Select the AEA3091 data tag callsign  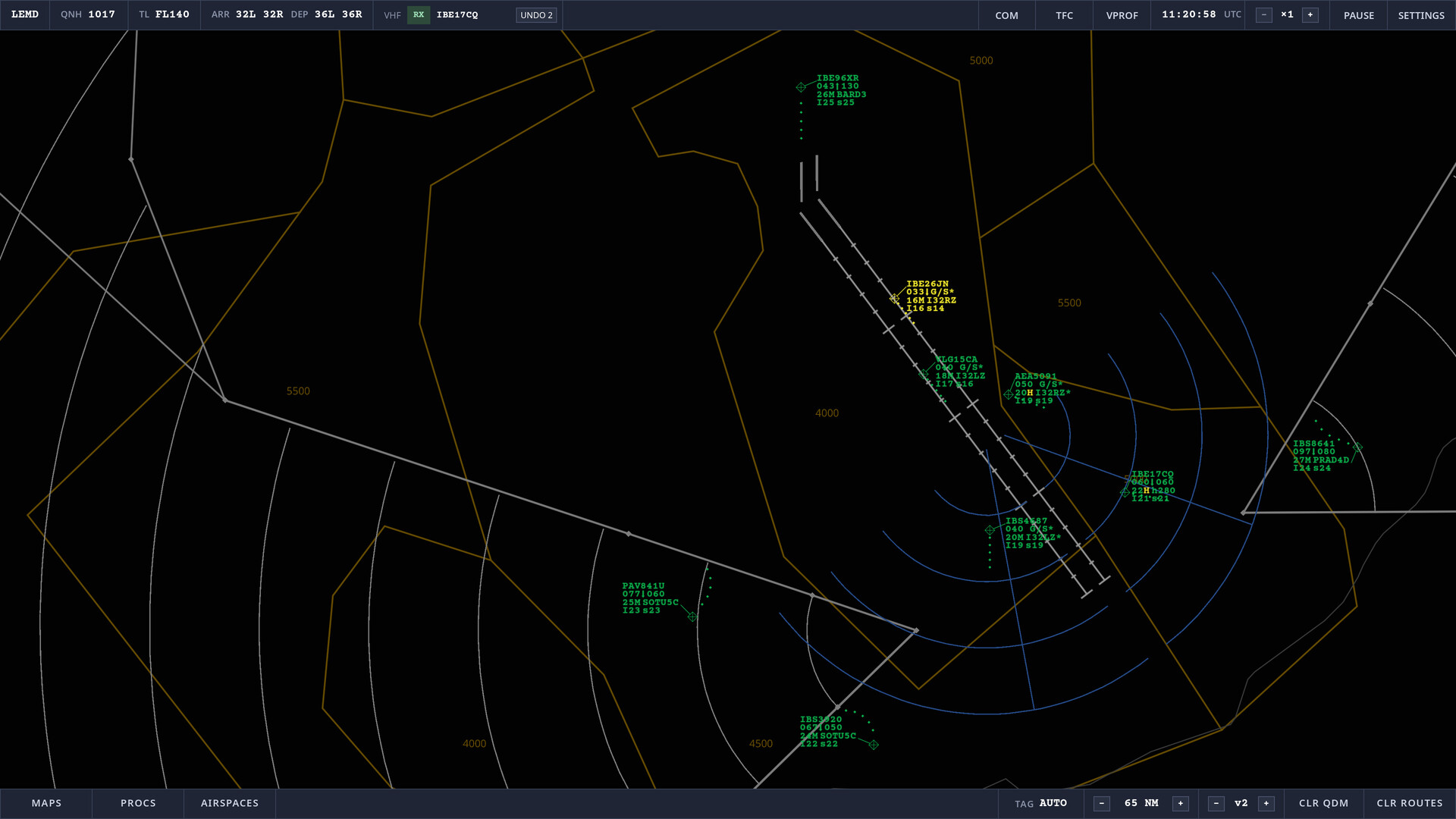click(1035, 376)
